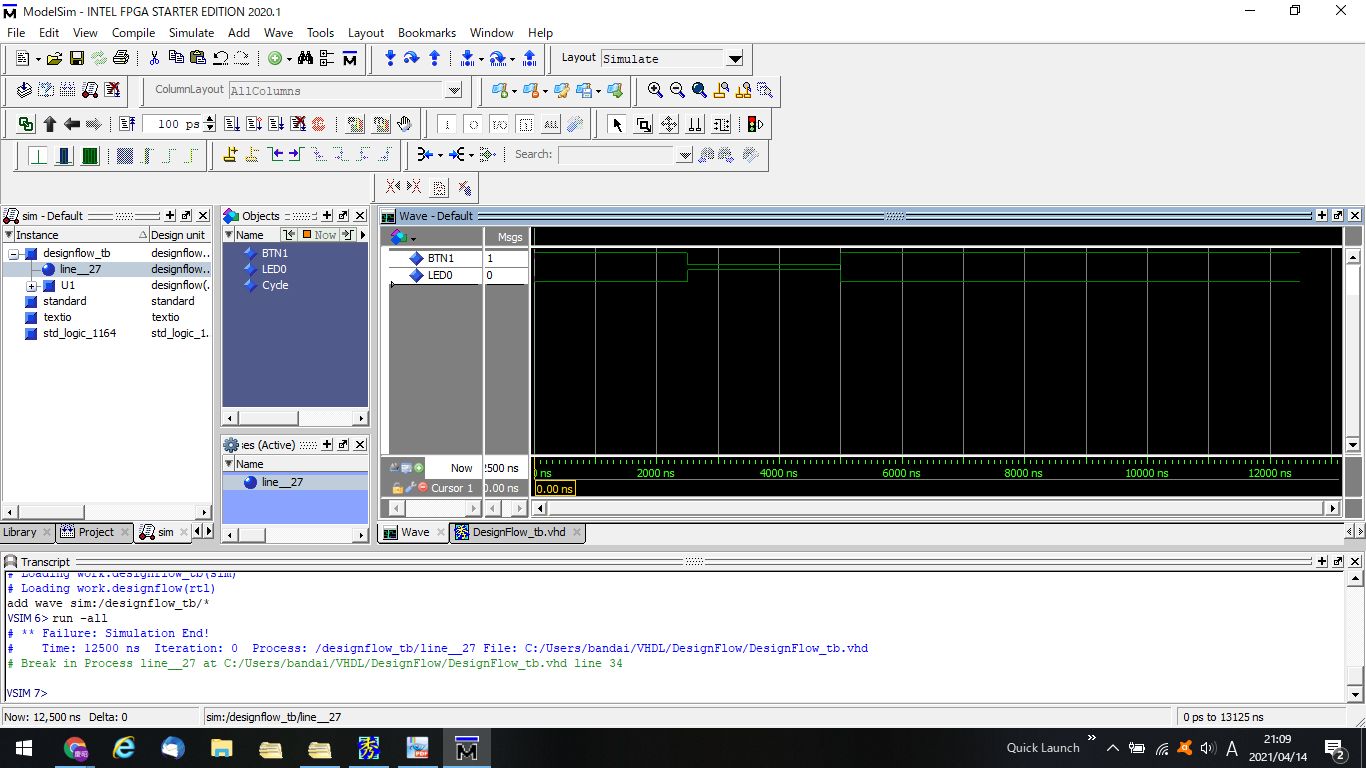Open Internet Explorer from the taskbar
This screenshot has width=1366, height=768.
(x=124, y=747)
